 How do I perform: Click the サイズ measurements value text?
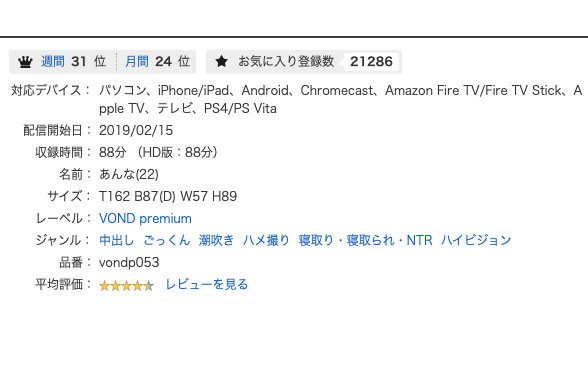[168, 196]
